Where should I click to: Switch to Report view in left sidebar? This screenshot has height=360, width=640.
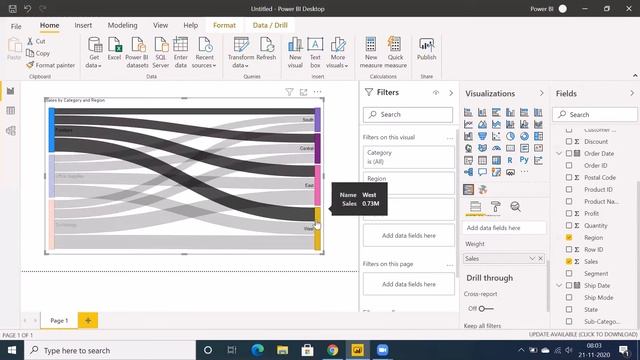[x=11, y=91]
